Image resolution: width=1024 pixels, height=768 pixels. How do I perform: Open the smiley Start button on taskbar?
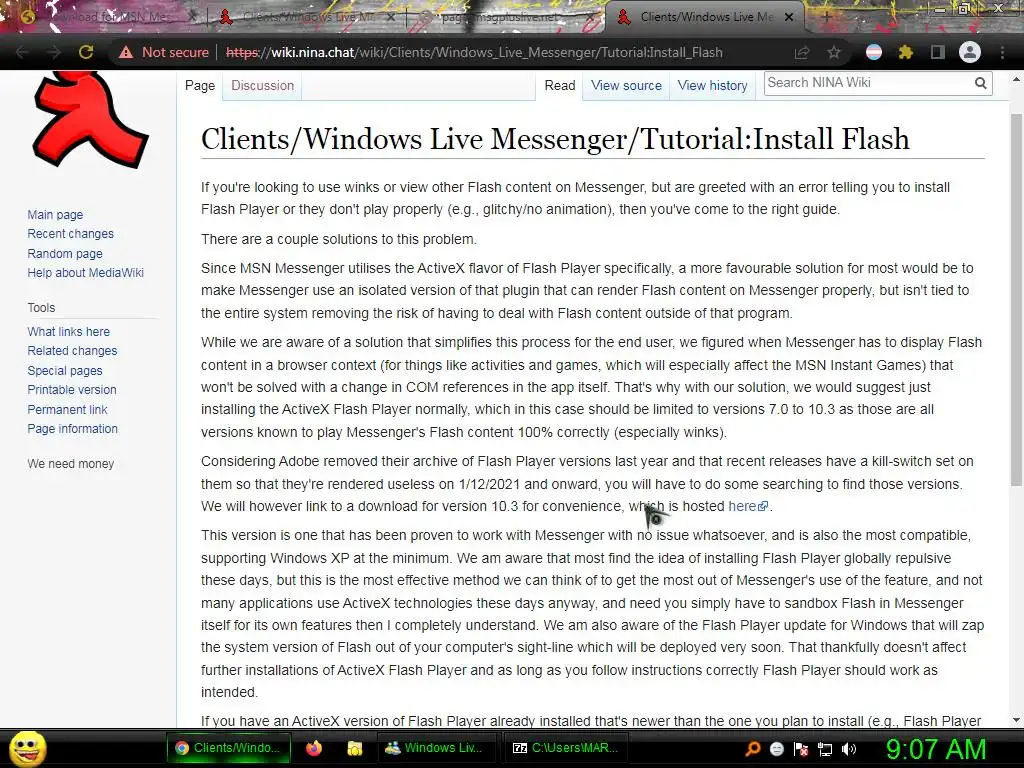(27, 748)
